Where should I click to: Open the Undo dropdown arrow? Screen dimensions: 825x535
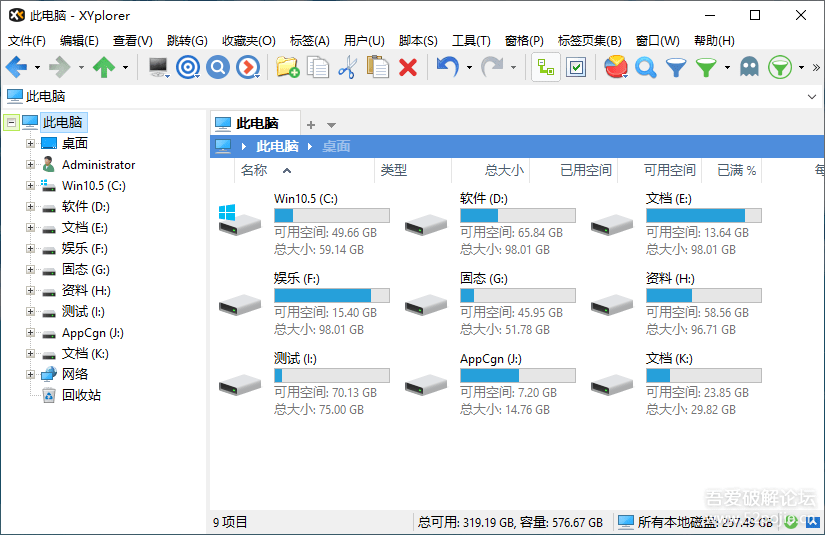pos(469,67)
